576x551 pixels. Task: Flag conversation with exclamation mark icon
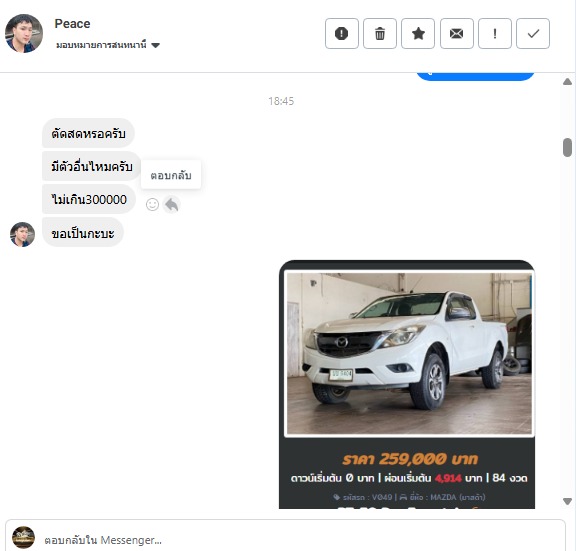point(494,33)
